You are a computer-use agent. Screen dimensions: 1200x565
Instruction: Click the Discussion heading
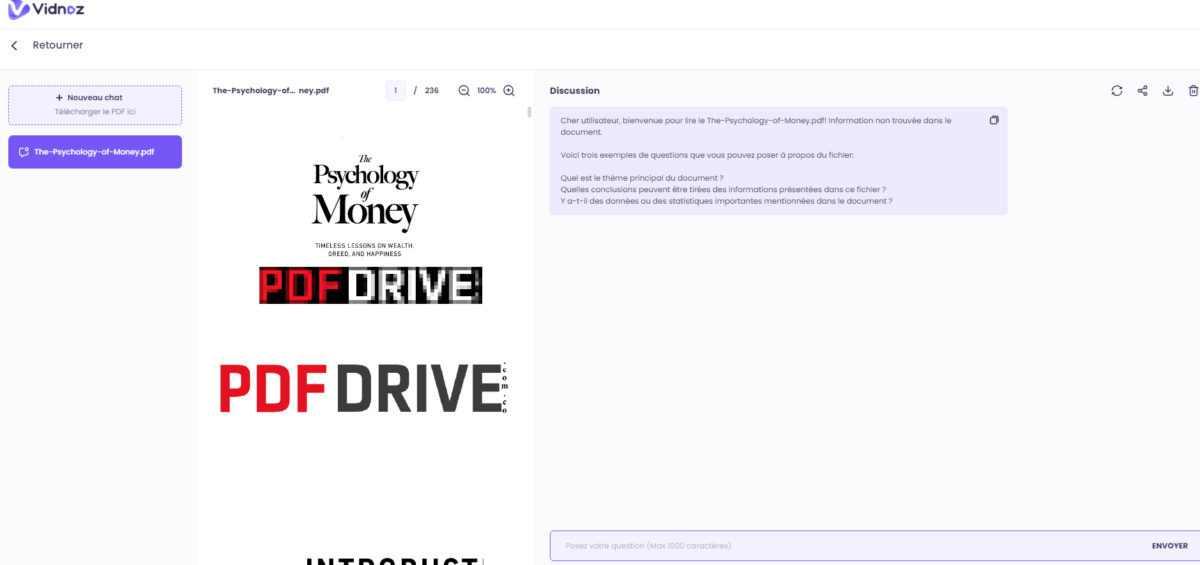click(x=575, y=91)
